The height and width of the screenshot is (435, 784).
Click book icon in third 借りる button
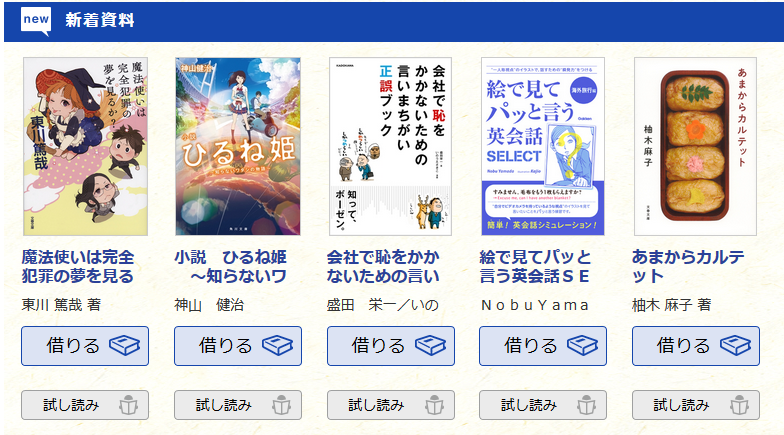[x=430, y=346]
